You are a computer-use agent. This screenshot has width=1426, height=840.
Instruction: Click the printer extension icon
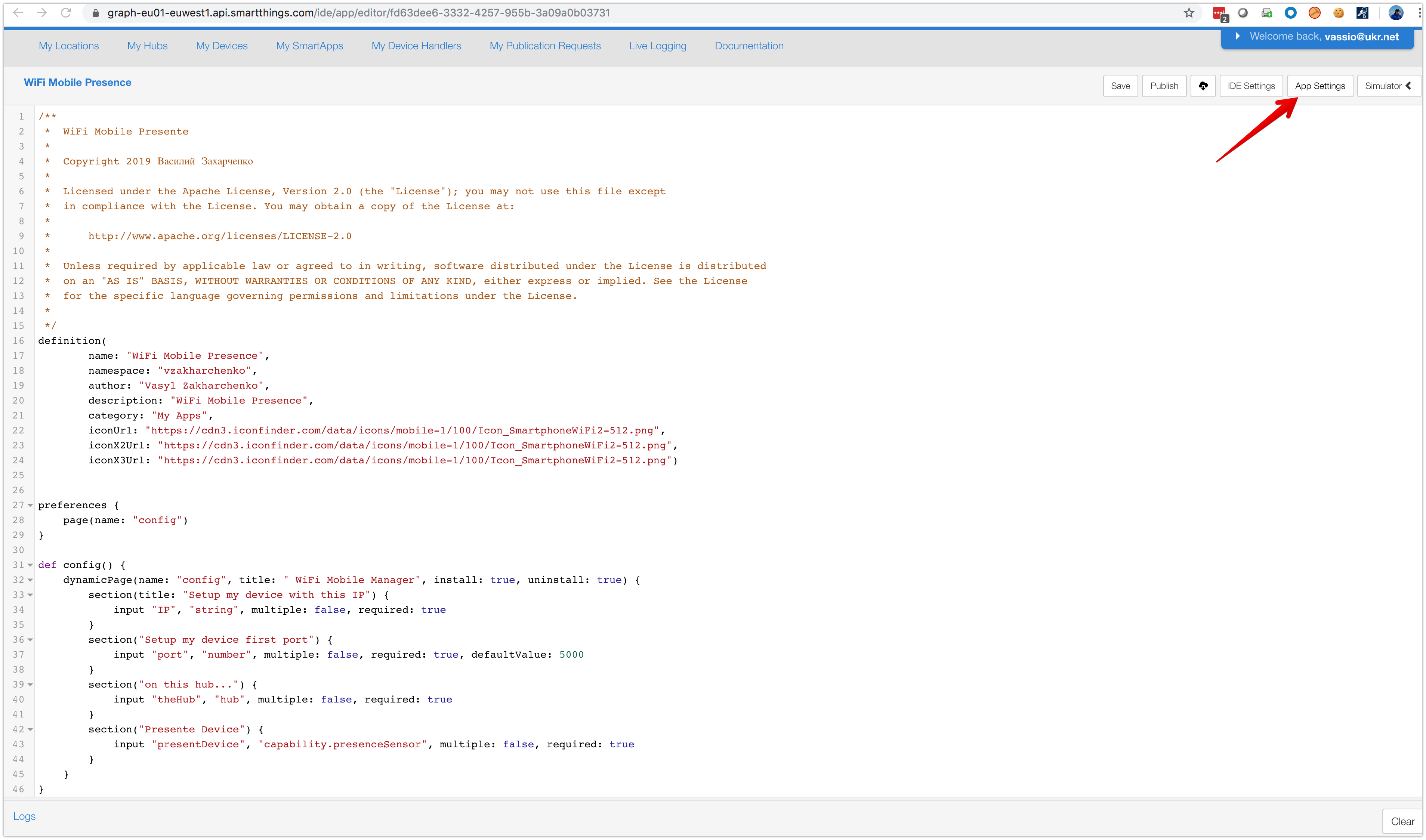pos(1267,13)
